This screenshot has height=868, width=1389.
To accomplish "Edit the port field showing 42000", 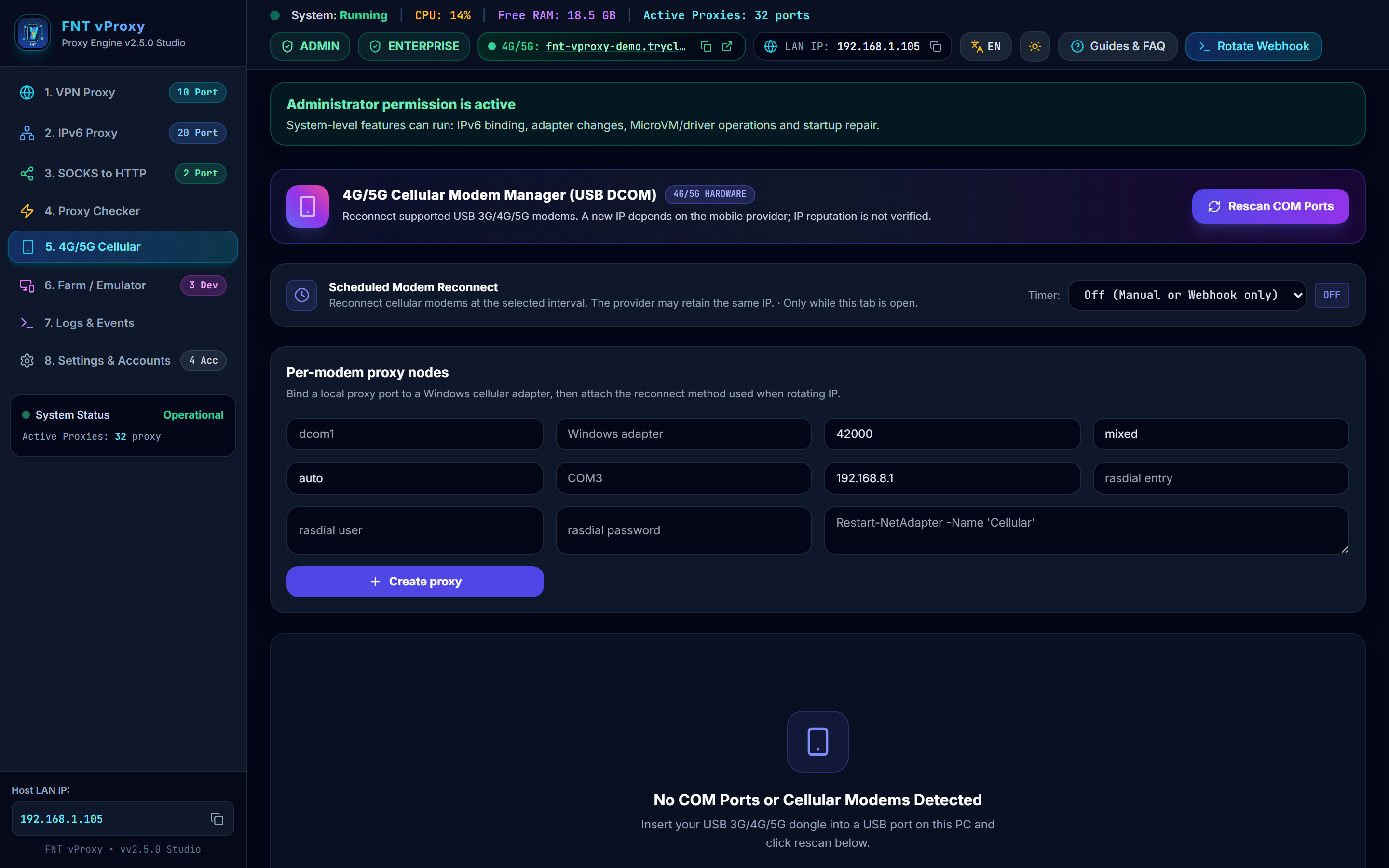I will (x=952, y=434).
